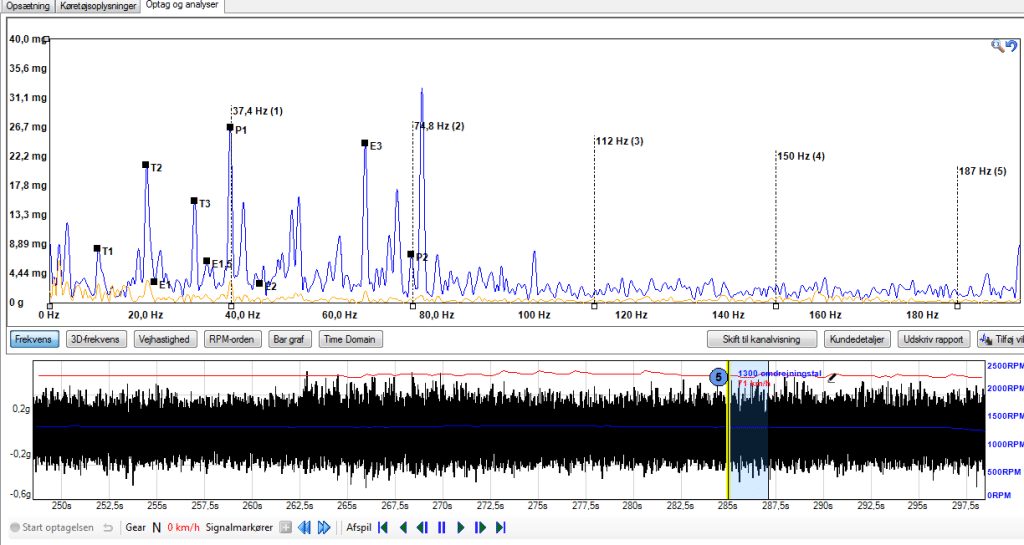Viewport: 1024px width, 545px height.
Task: Click the undo zoom arrow icon
Action: pyautogui.click(x=1012, y=46)
